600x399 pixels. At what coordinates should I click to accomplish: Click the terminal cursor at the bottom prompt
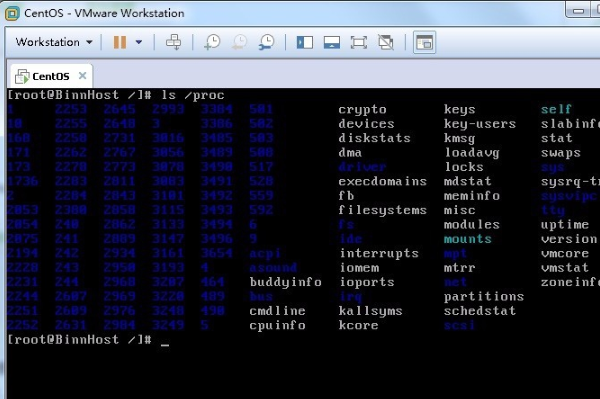coord(165,345)
